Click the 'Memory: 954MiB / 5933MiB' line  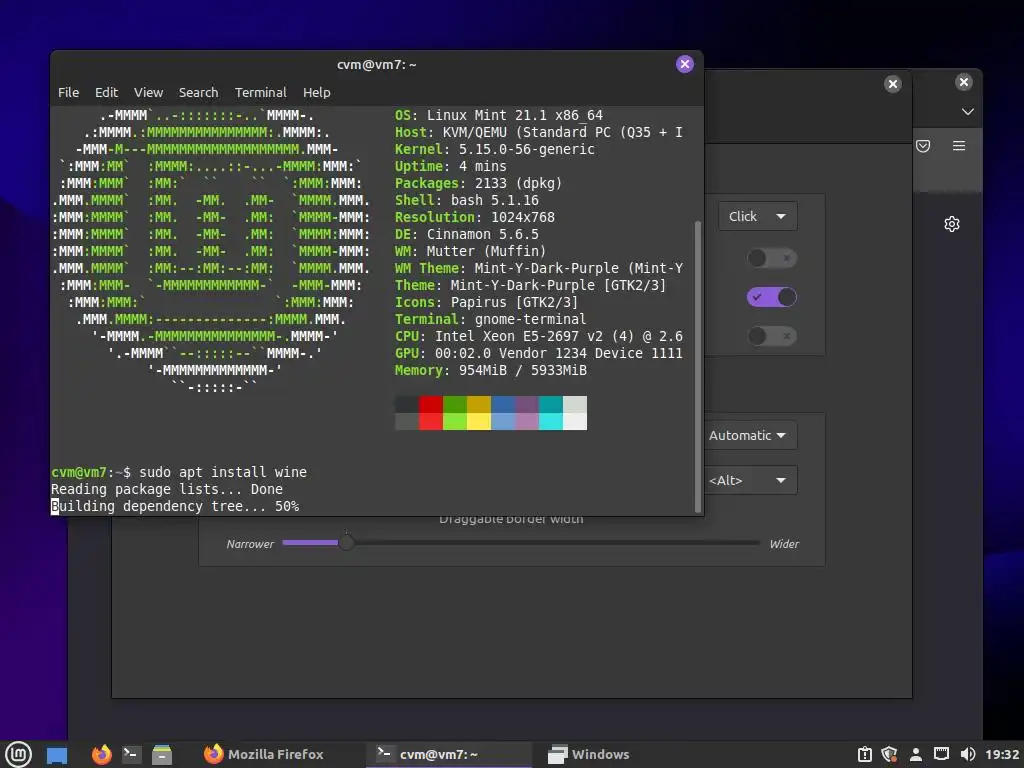click(x=490, y=370)
